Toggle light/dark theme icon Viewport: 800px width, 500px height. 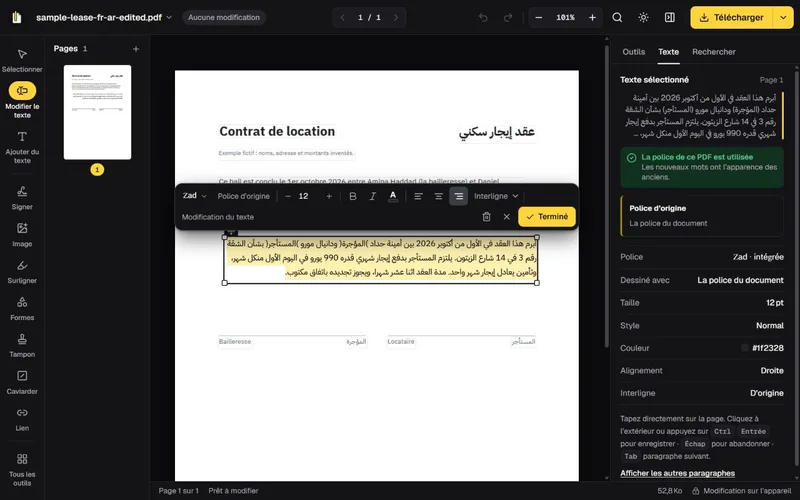pyautogui.click(x=643, y=17)
